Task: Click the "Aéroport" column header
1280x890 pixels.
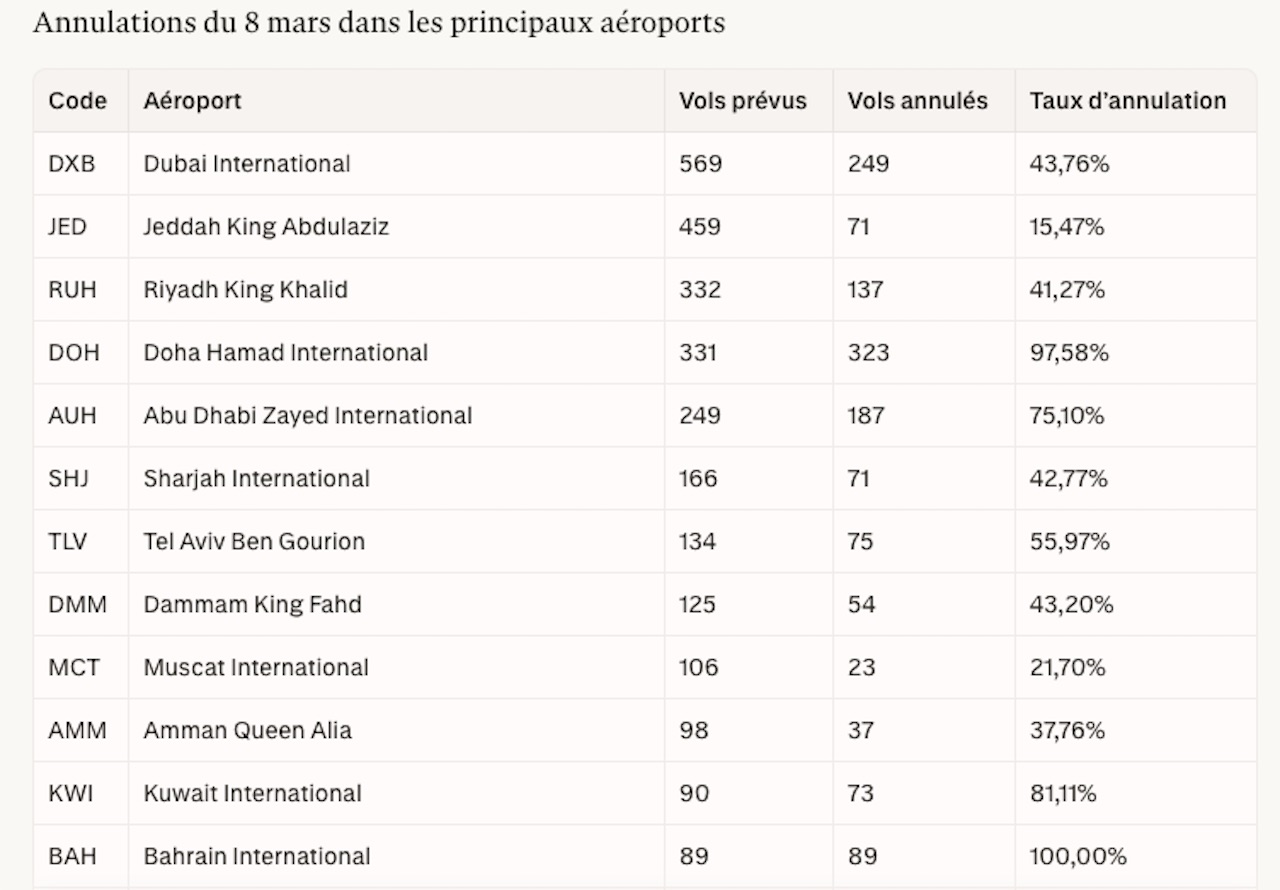Action: [x=193, y=101]
